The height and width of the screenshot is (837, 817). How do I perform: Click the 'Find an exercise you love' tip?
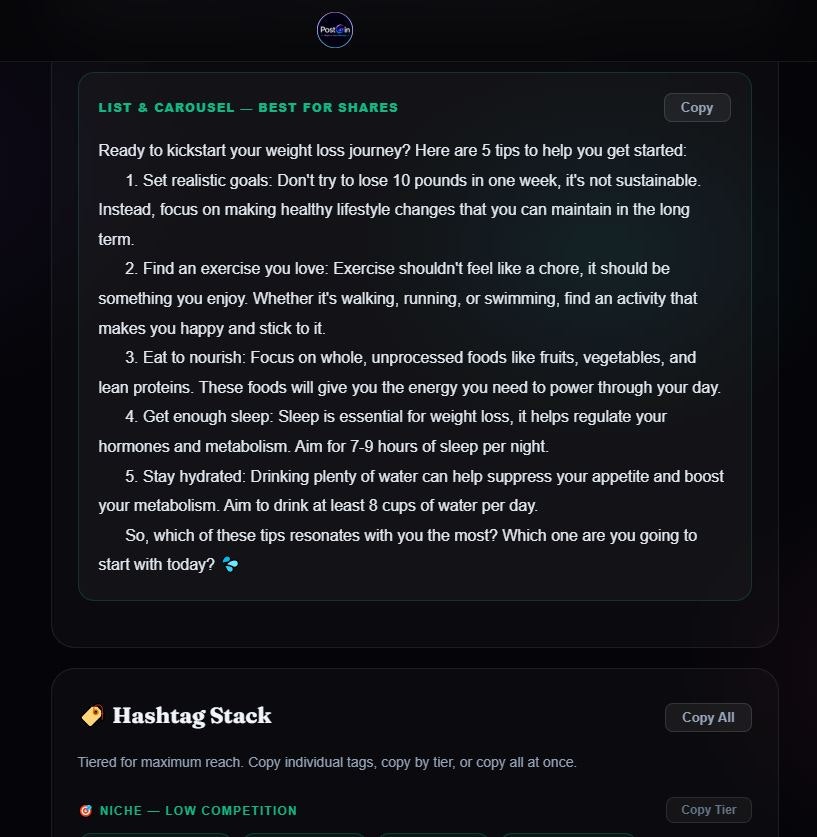coord(398,298)
